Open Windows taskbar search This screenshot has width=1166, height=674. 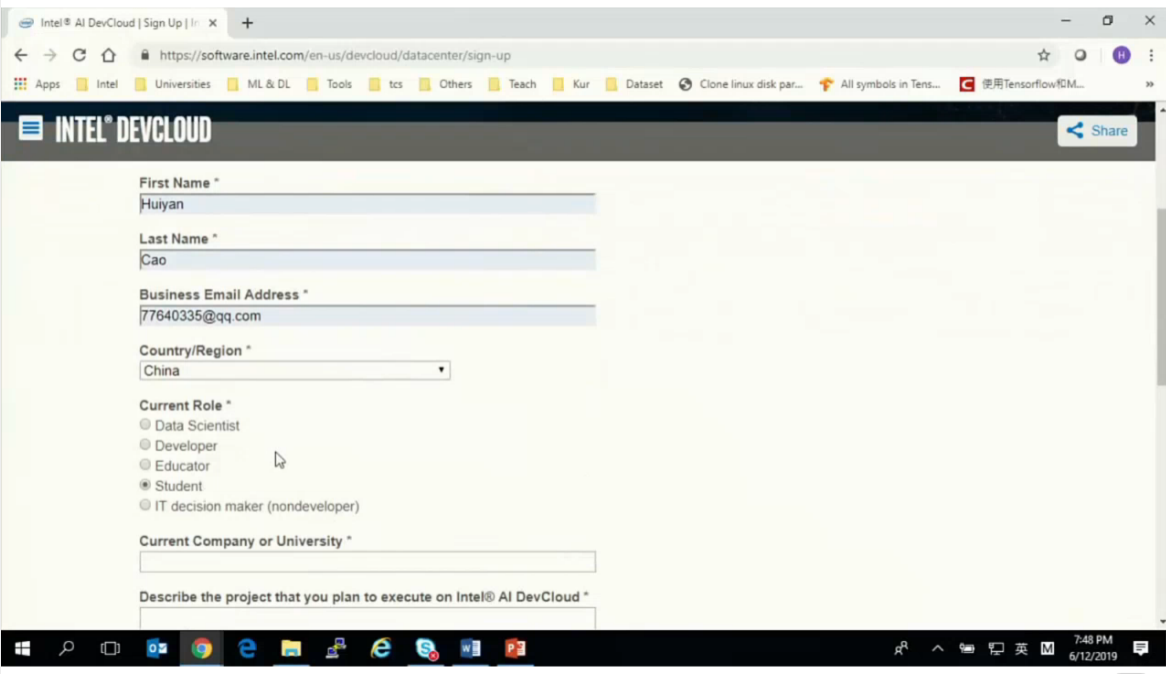point(66,649)
